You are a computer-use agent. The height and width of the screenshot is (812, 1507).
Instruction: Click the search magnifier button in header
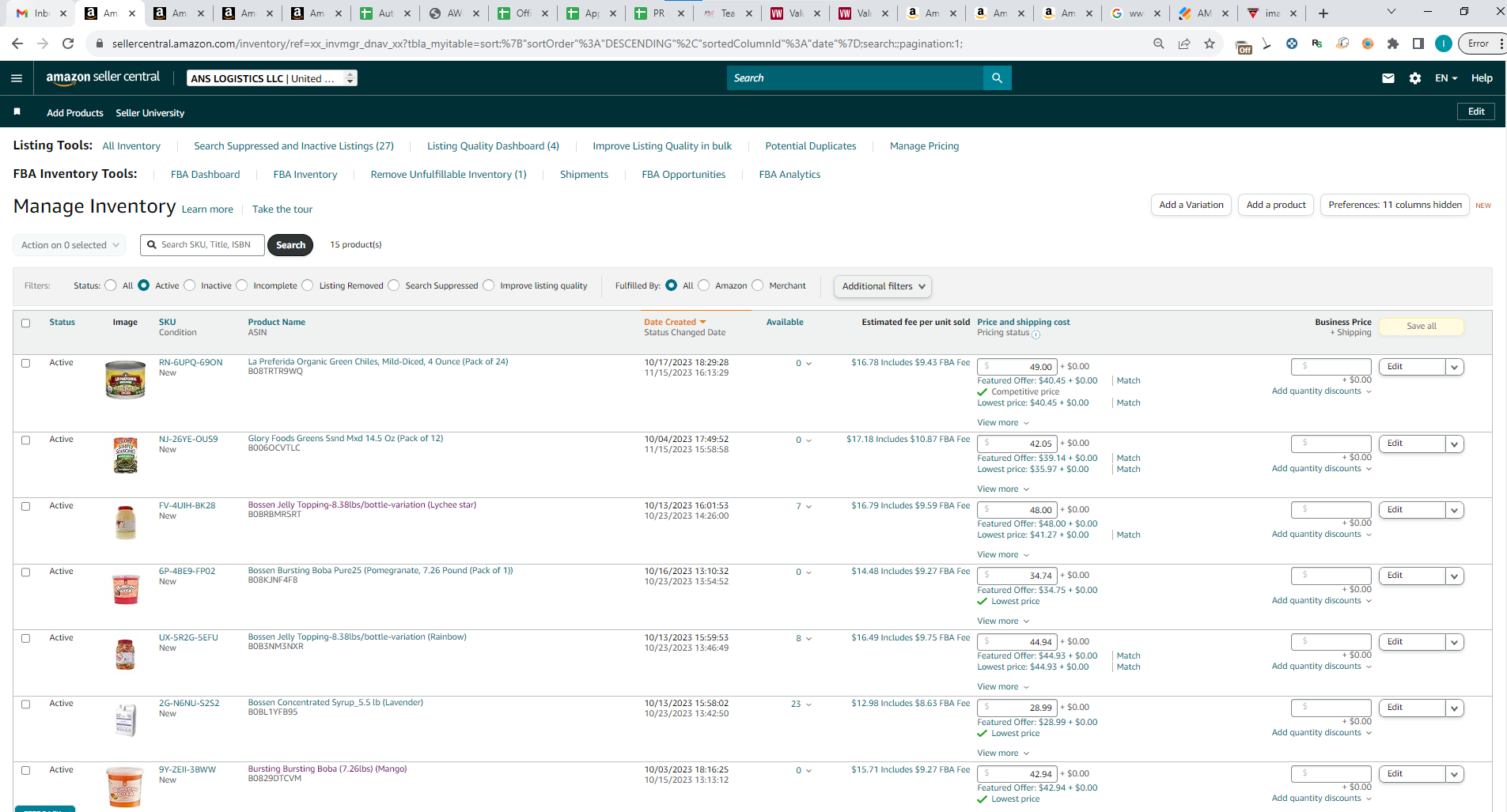tap(998, 78)
